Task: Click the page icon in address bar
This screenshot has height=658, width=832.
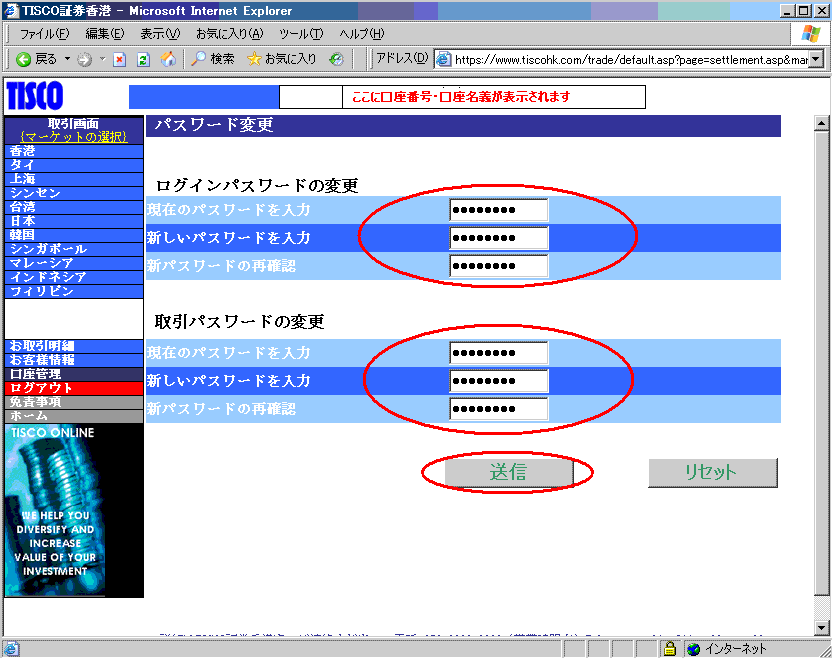Action: click(444, 59)
